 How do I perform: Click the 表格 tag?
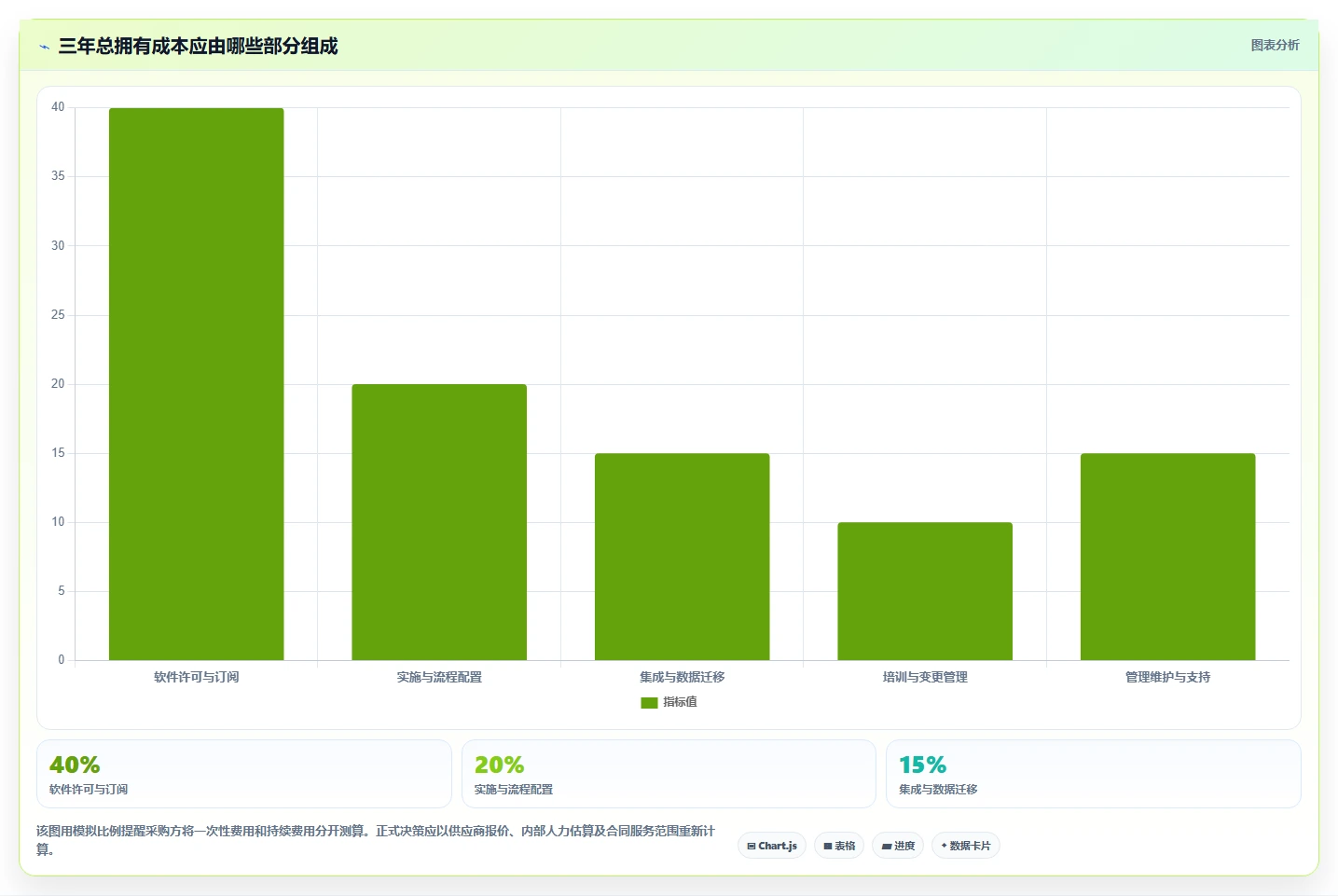[x=839, y=846]
